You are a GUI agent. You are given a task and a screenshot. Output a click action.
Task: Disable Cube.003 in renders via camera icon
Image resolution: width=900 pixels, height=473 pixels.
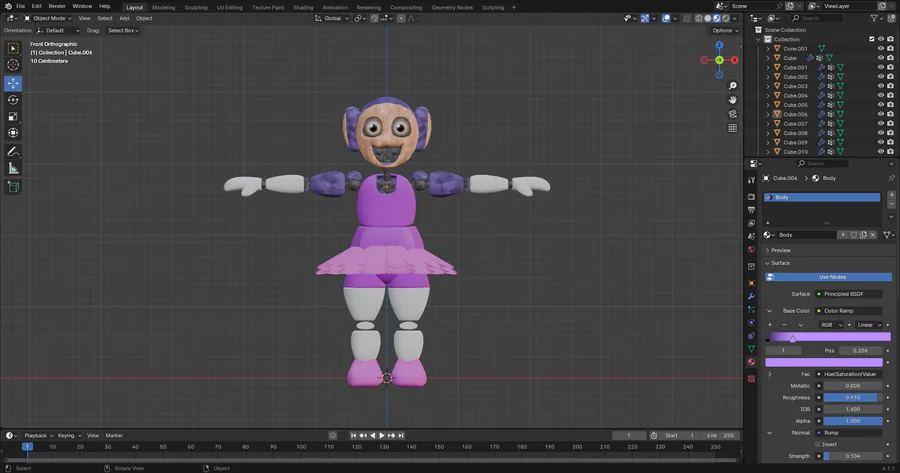[890, 86]
